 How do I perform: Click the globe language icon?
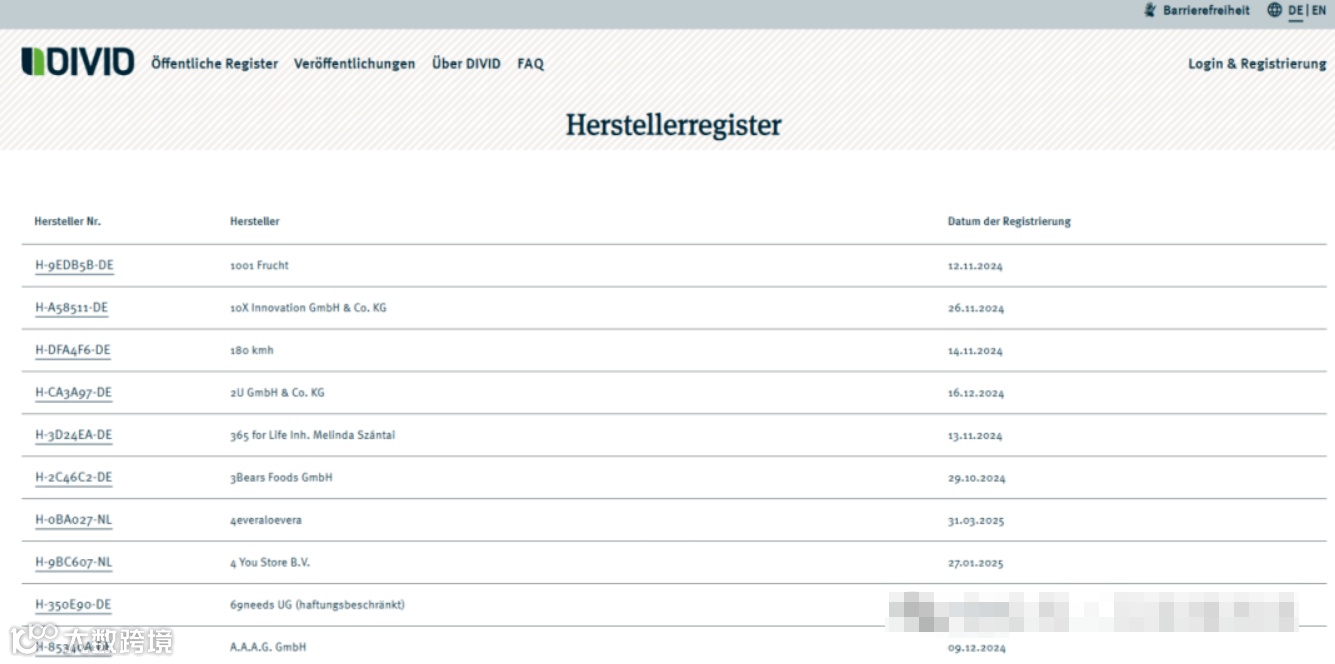pyautogui.click(x=1274, y=10)
